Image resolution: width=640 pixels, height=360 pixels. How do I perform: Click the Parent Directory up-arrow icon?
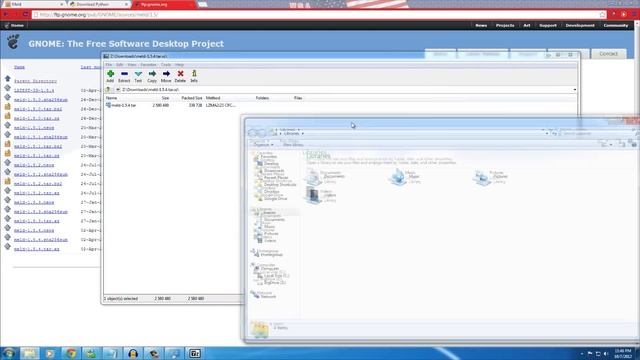click(x=7, y=79)
